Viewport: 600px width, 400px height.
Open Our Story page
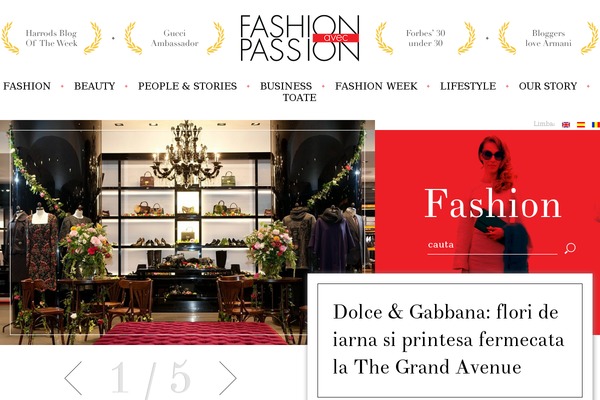click(548, 86)
